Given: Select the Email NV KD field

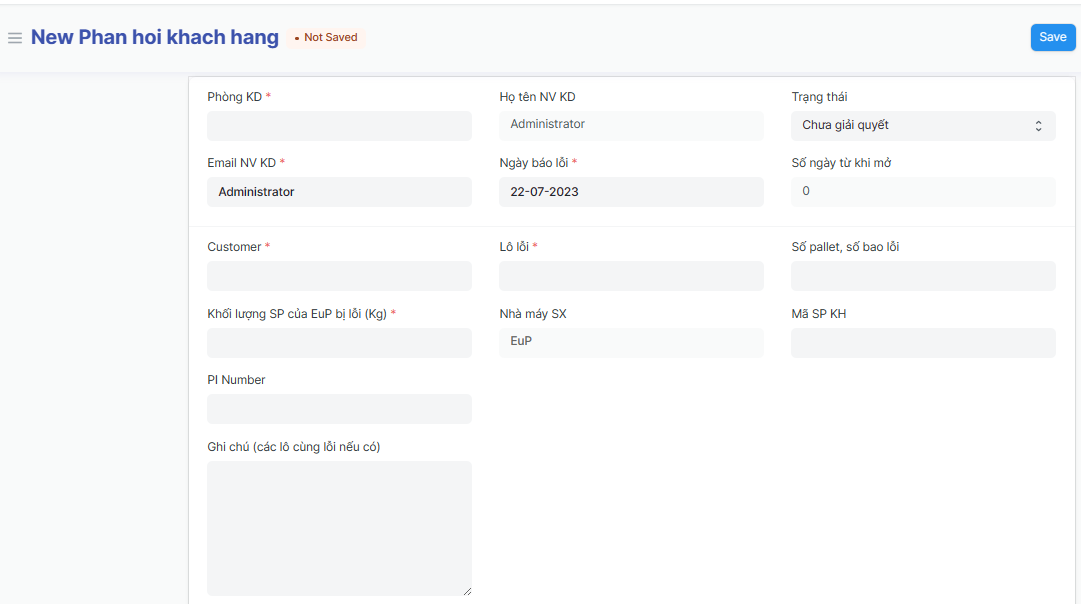Looking at the screenshot, I should tap(339, 192).
